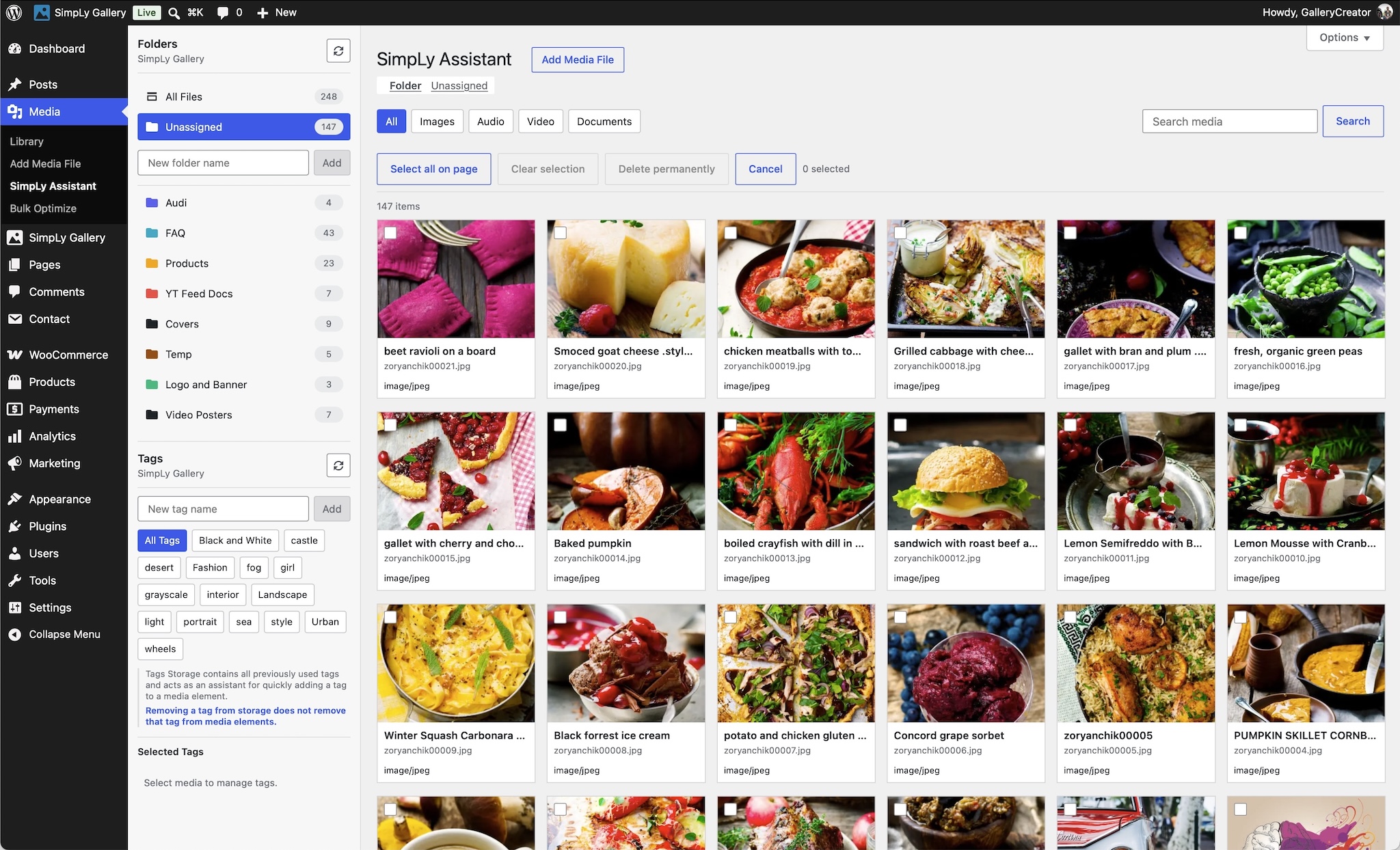Click the New folder name field
Image resolution: width=1400 pixels, height=850 pixels.
223,163
